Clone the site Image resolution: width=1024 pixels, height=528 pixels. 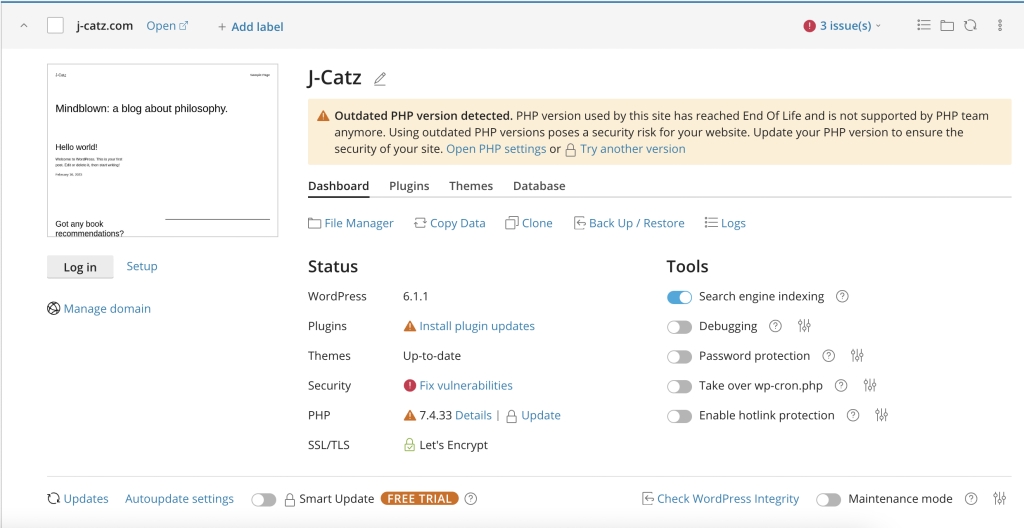coord(529,223)
